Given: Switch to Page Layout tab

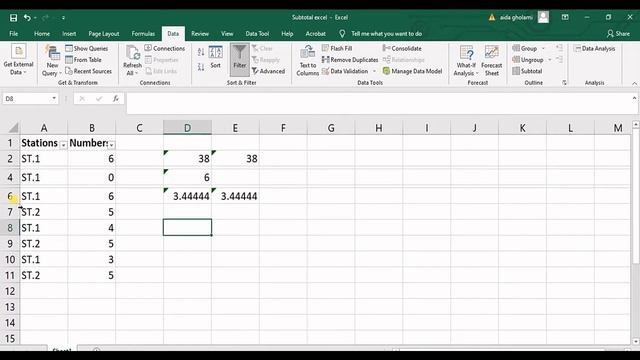Looking at the screenshot, I should coord(104,34).
